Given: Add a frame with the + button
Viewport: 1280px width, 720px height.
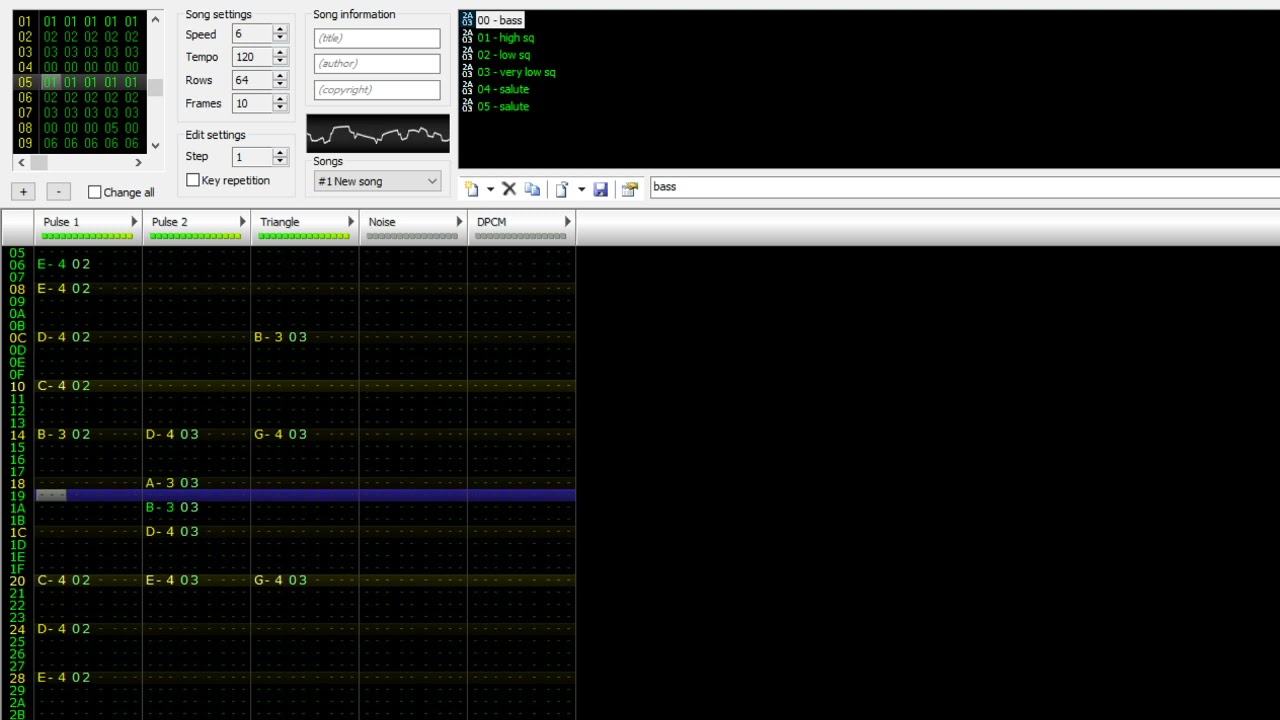Looking at the screenshot, I should click(23, 191).
